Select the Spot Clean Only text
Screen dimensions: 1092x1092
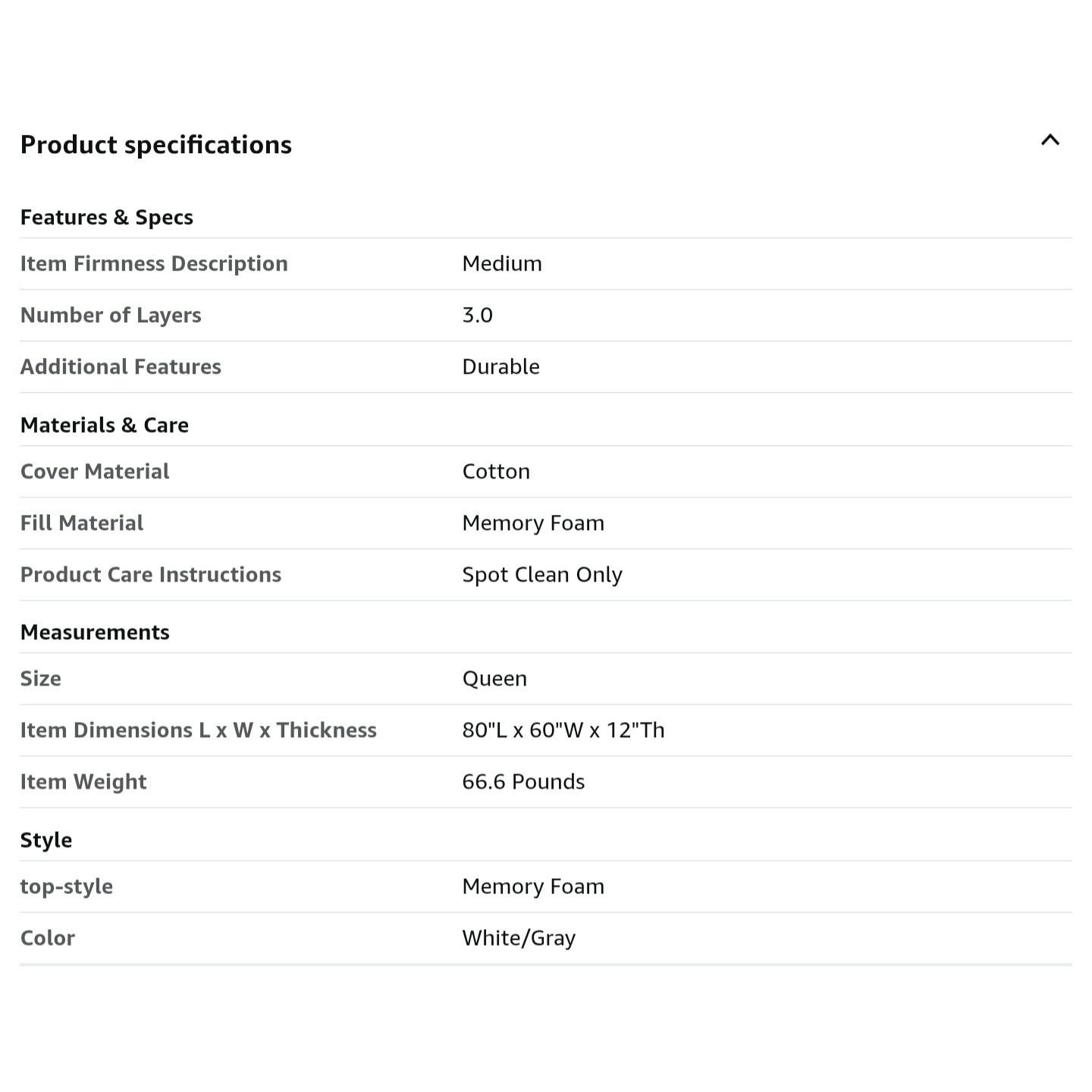coord(542,575)
